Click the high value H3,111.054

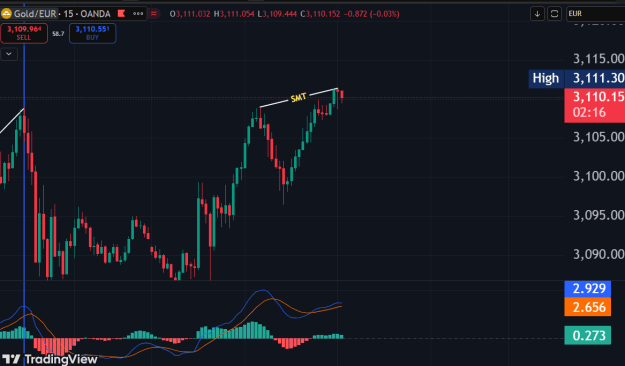pyautogui.click(x=234, y=14)
